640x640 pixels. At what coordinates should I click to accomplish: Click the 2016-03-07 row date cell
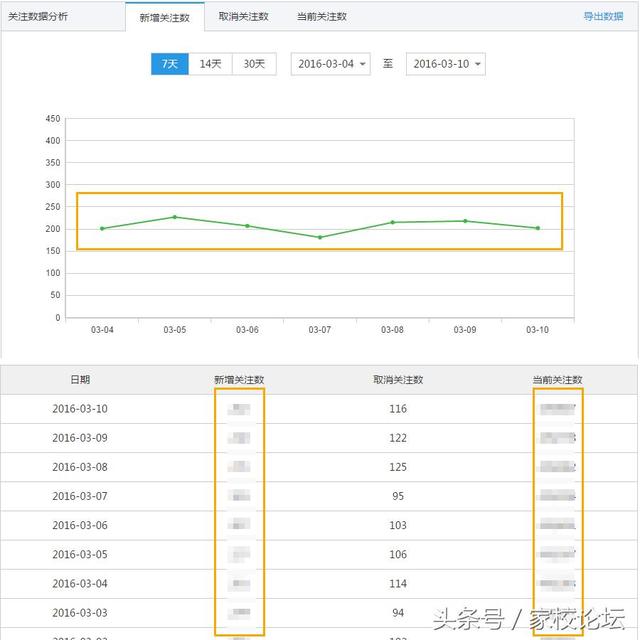tap(80, 496)
